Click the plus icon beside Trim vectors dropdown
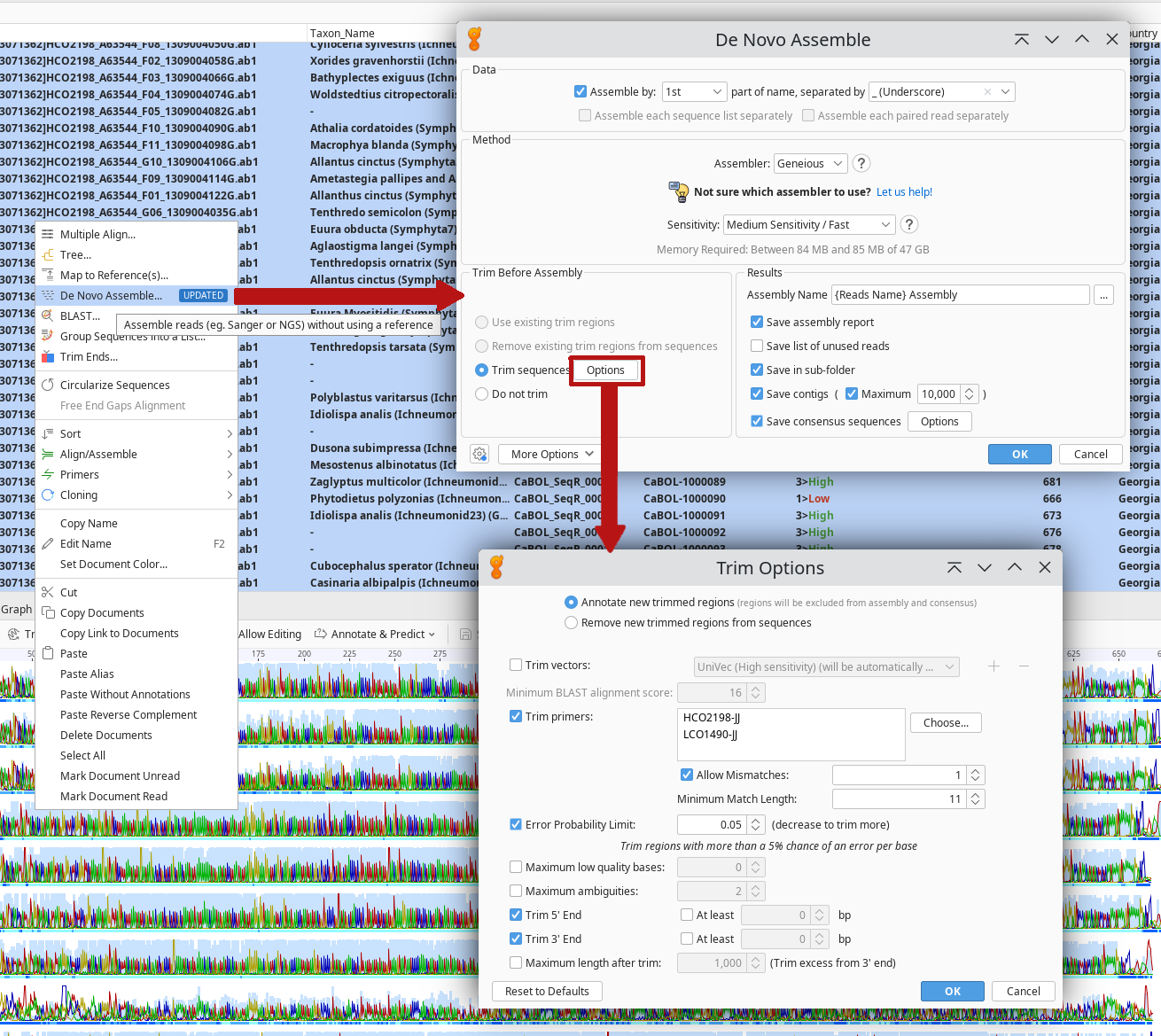 [x=993, y=666]
